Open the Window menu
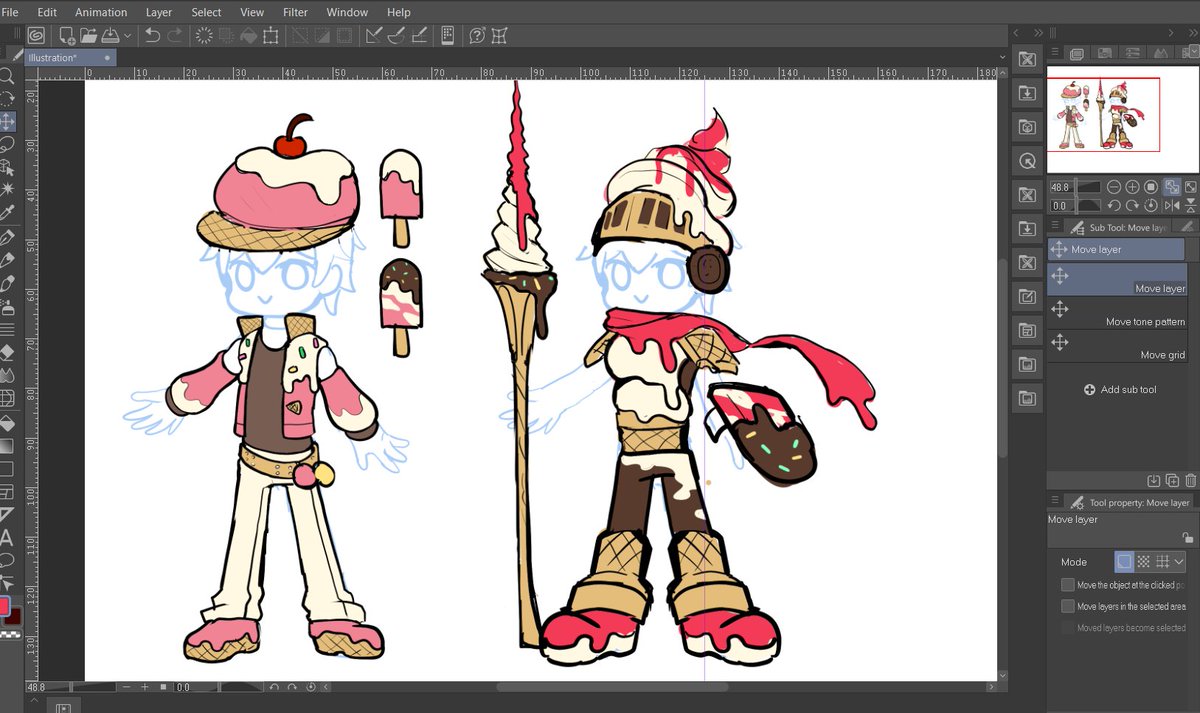Image resolution: width=1200 pixels, height=713 pixels. pos(345,12)
